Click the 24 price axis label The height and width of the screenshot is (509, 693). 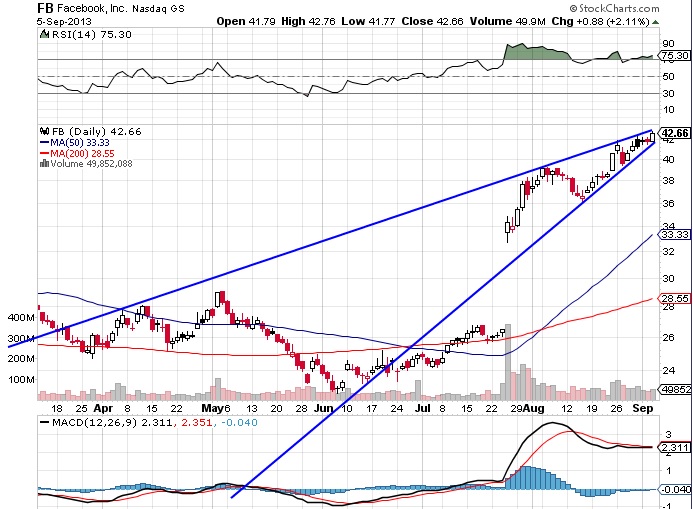tap(668, 370)
